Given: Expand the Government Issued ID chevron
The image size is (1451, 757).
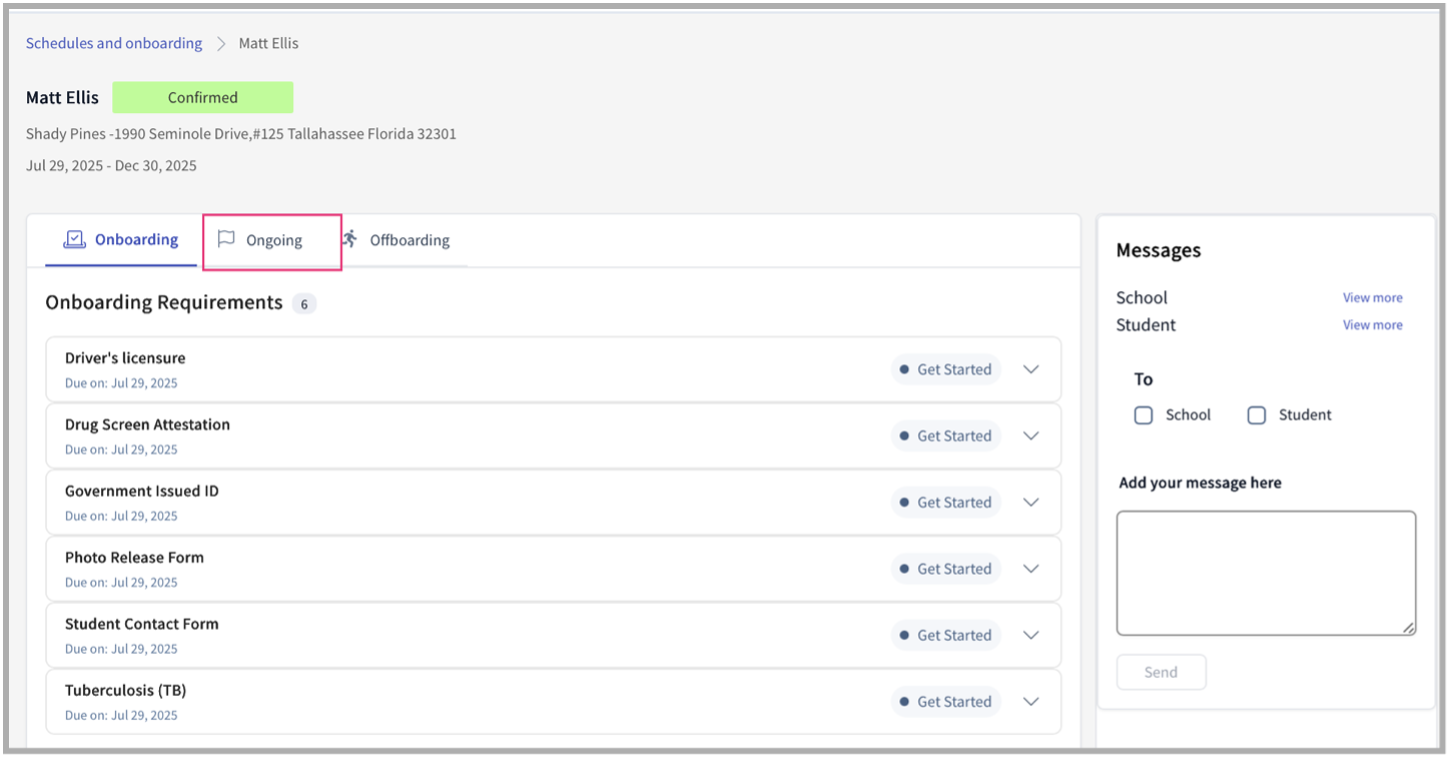Looking at the screenshot, I should (x=1031, y=502).
